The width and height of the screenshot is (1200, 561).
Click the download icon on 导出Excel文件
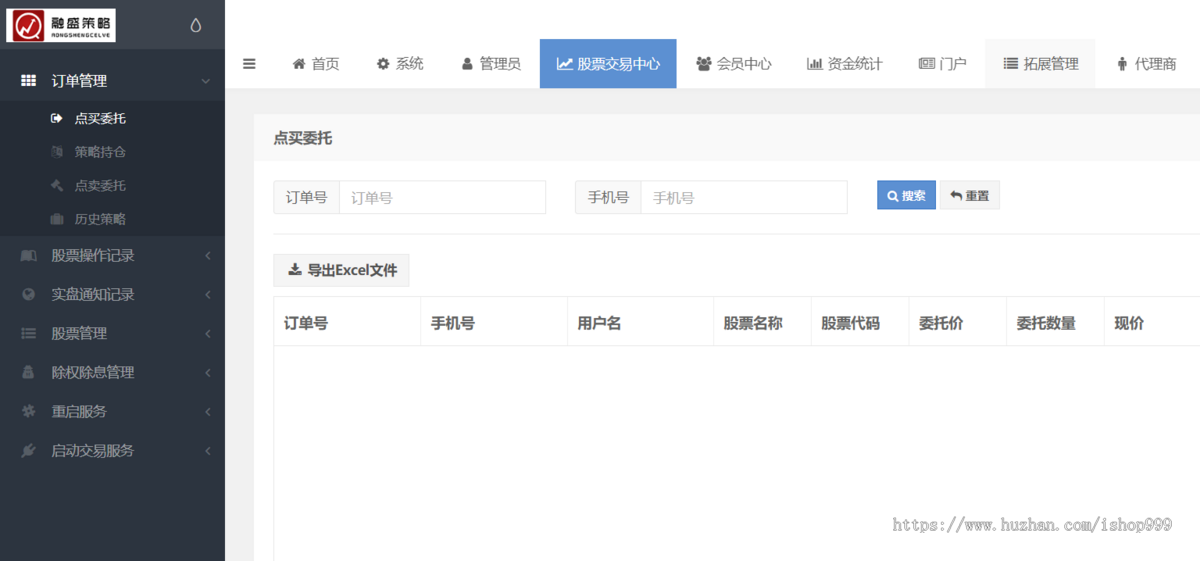pyautogui.click(x=295, y=270)
